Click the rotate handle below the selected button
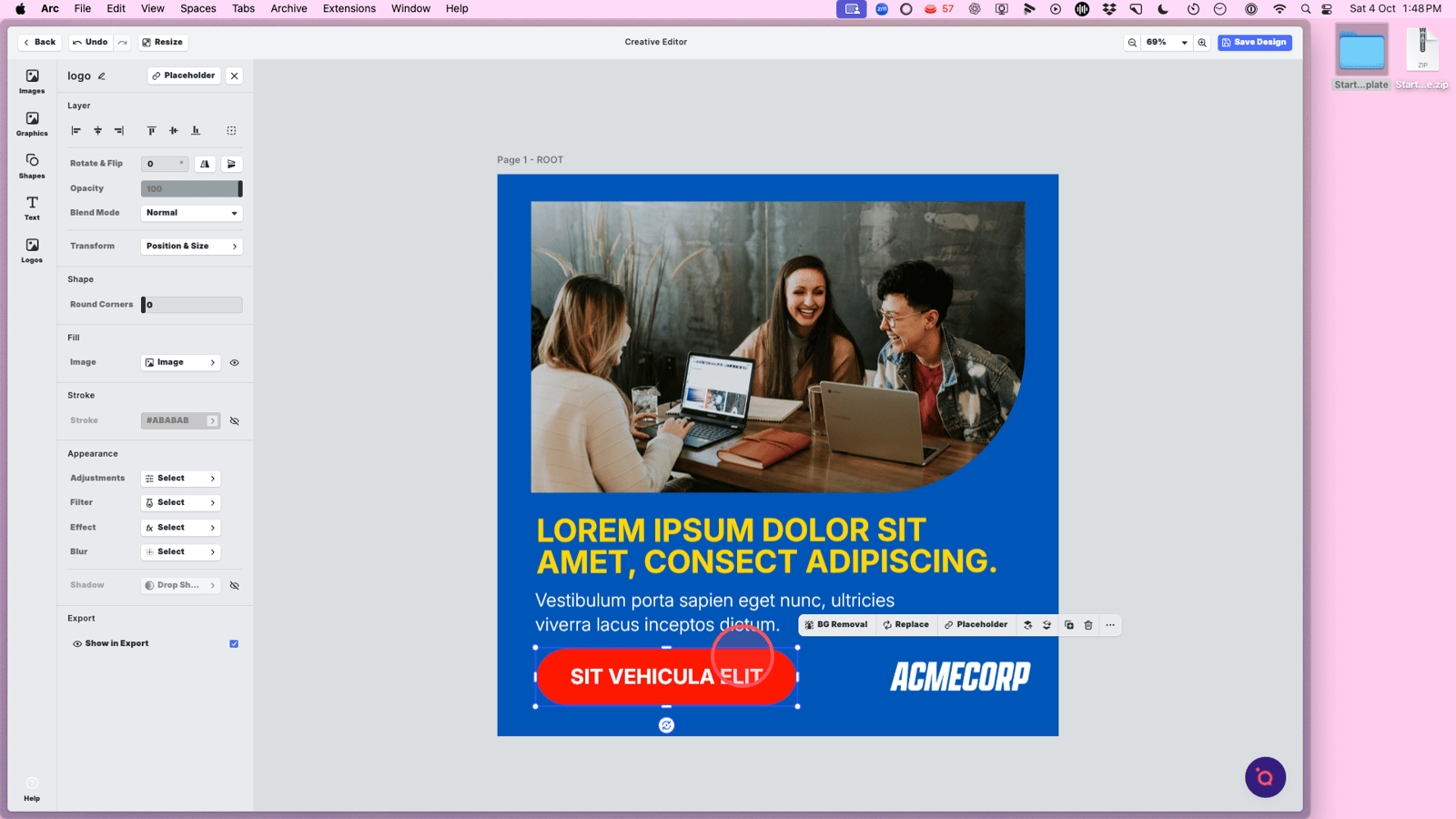 click(667, 725)
